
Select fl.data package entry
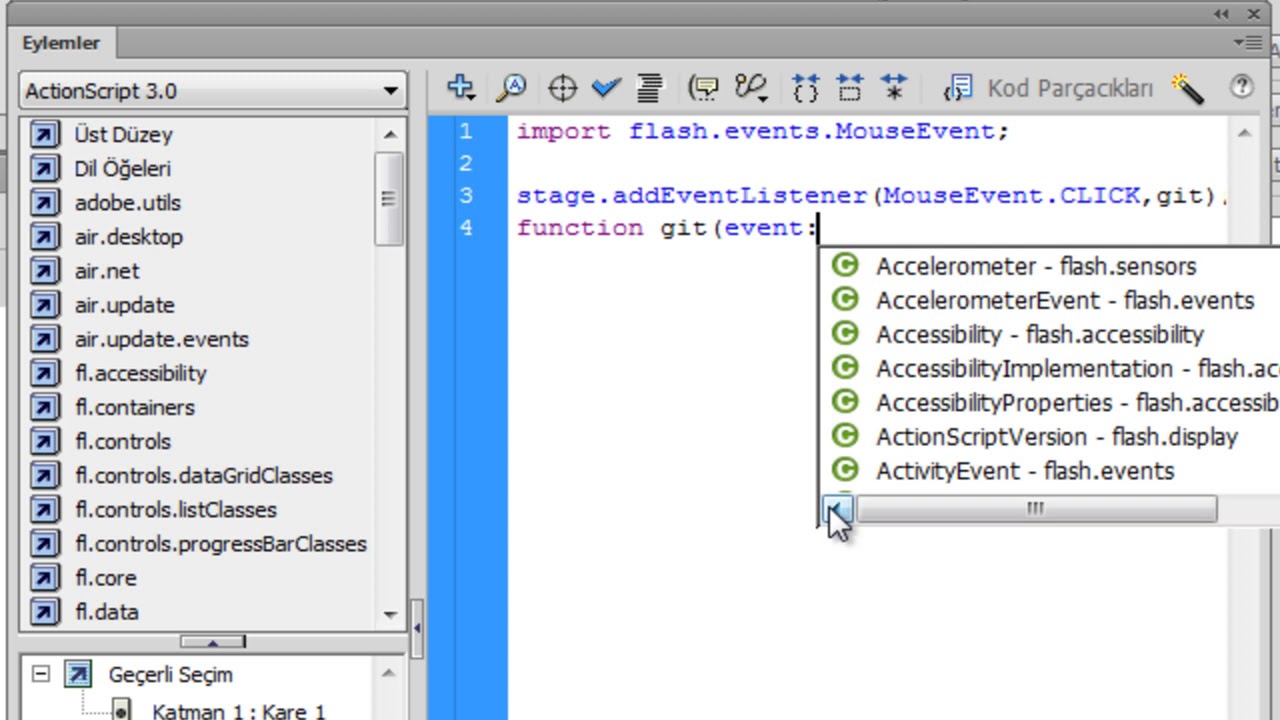coord(107,611)
